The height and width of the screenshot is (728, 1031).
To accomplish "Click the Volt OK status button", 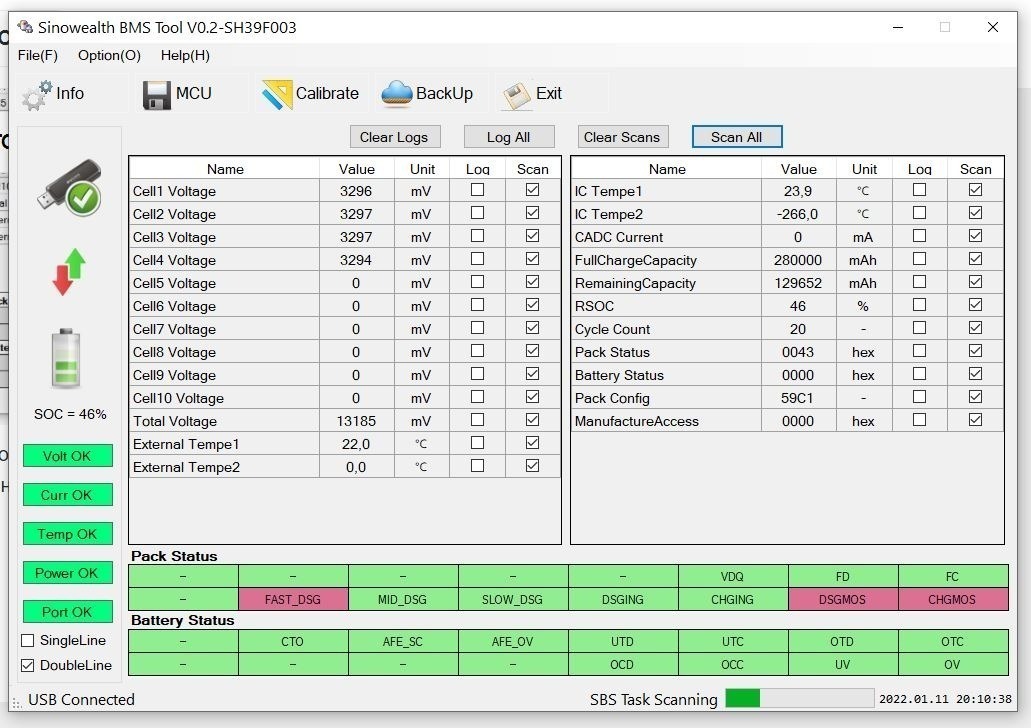I will (67, 456).
